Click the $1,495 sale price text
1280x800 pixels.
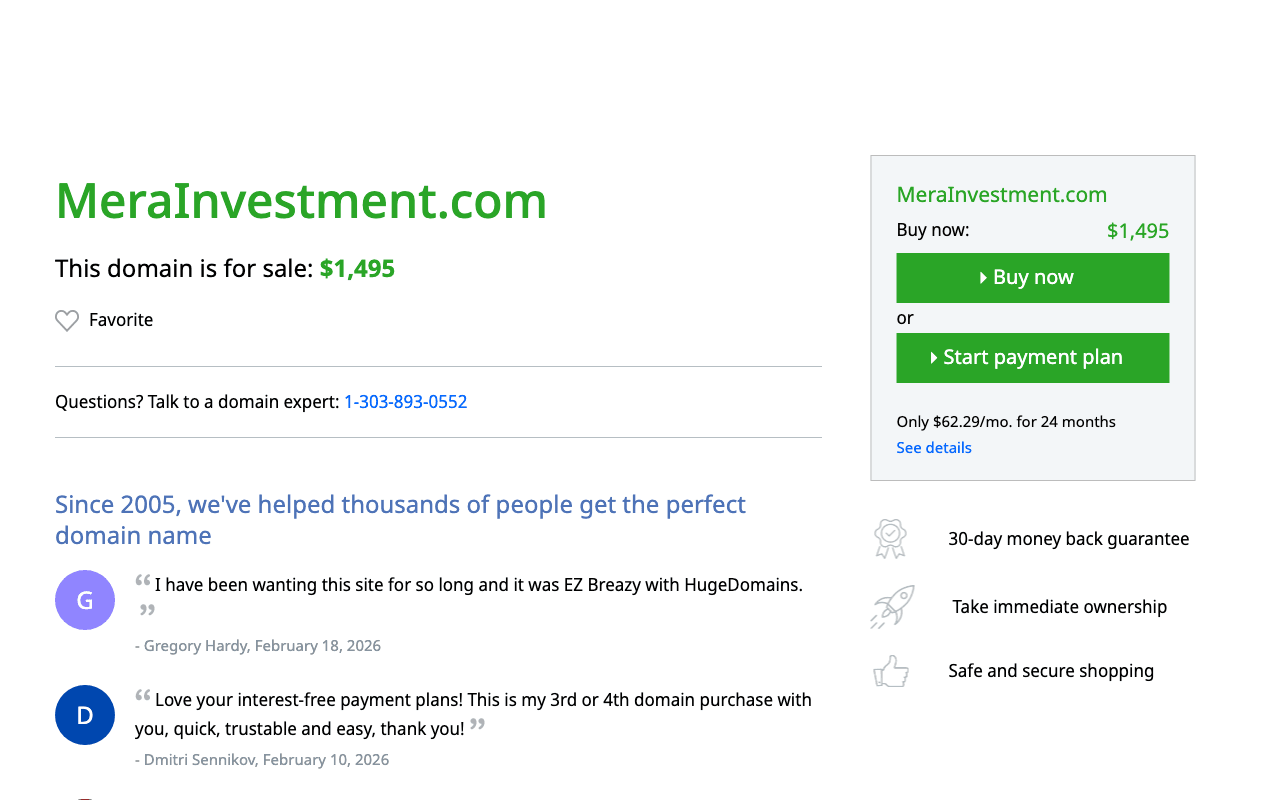(357, 268)
